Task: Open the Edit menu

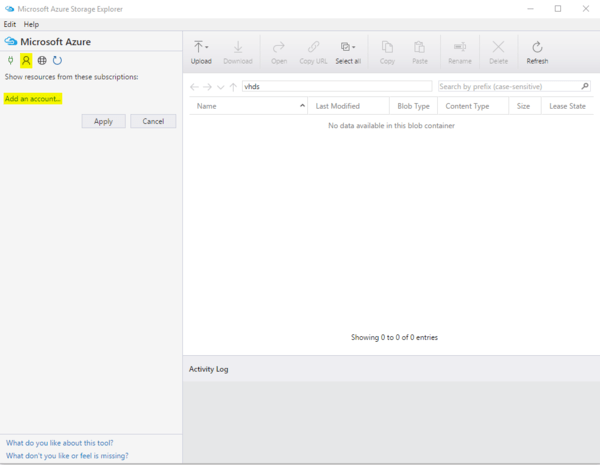Action: tap(10, 24)
